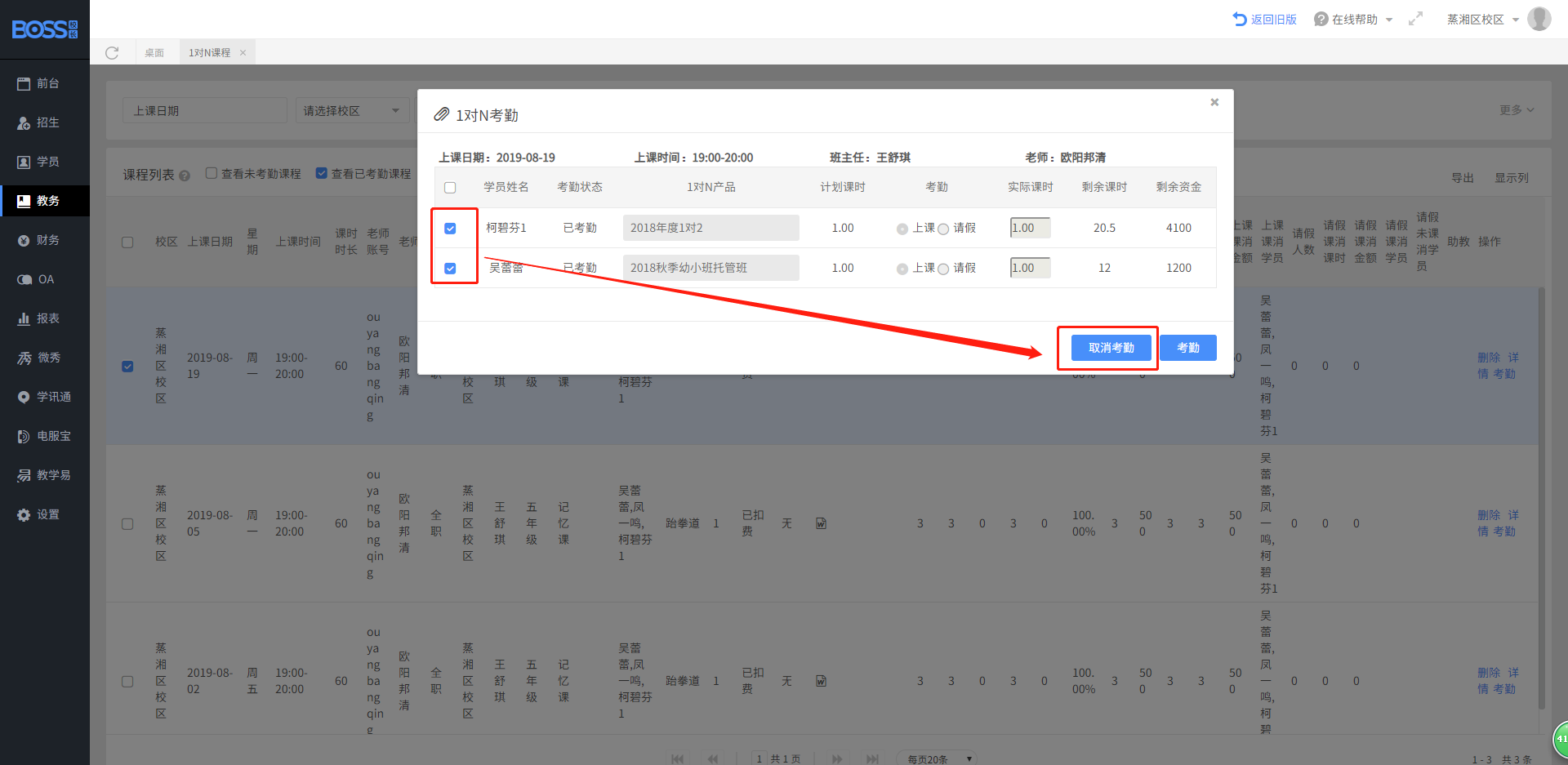Click the 实际课时 field for 柯碧芬1
1568x765 pixels.
point(1031,228)
